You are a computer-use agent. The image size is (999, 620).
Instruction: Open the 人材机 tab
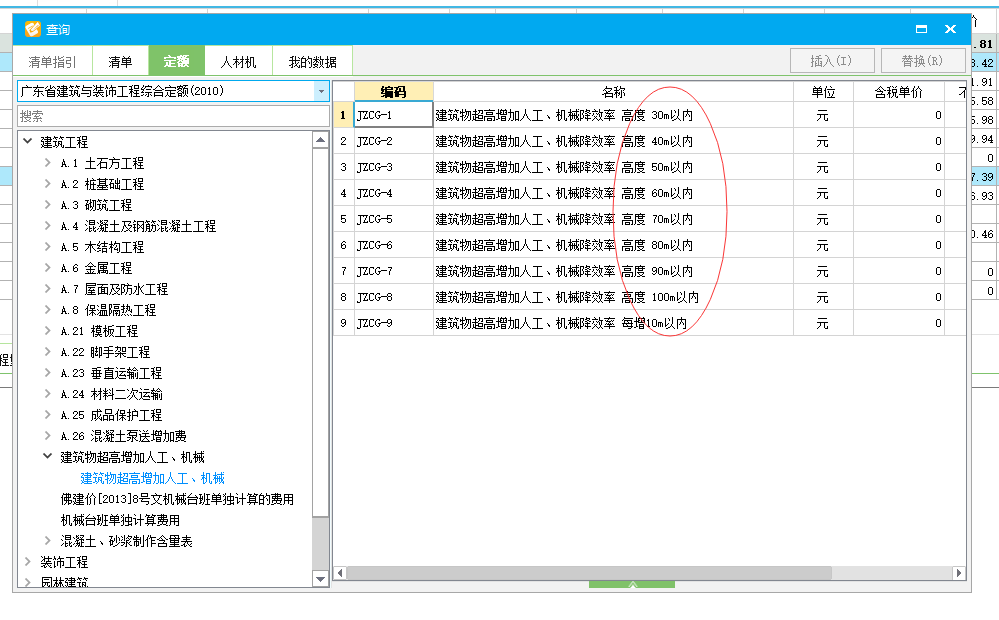coord(238,62)
